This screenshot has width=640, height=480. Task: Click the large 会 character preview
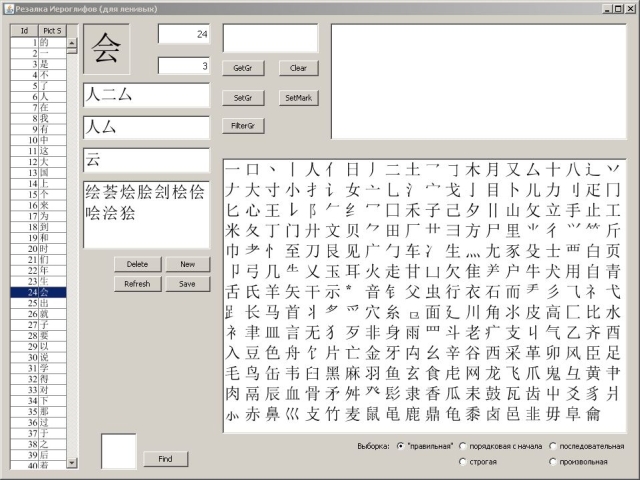107,49
